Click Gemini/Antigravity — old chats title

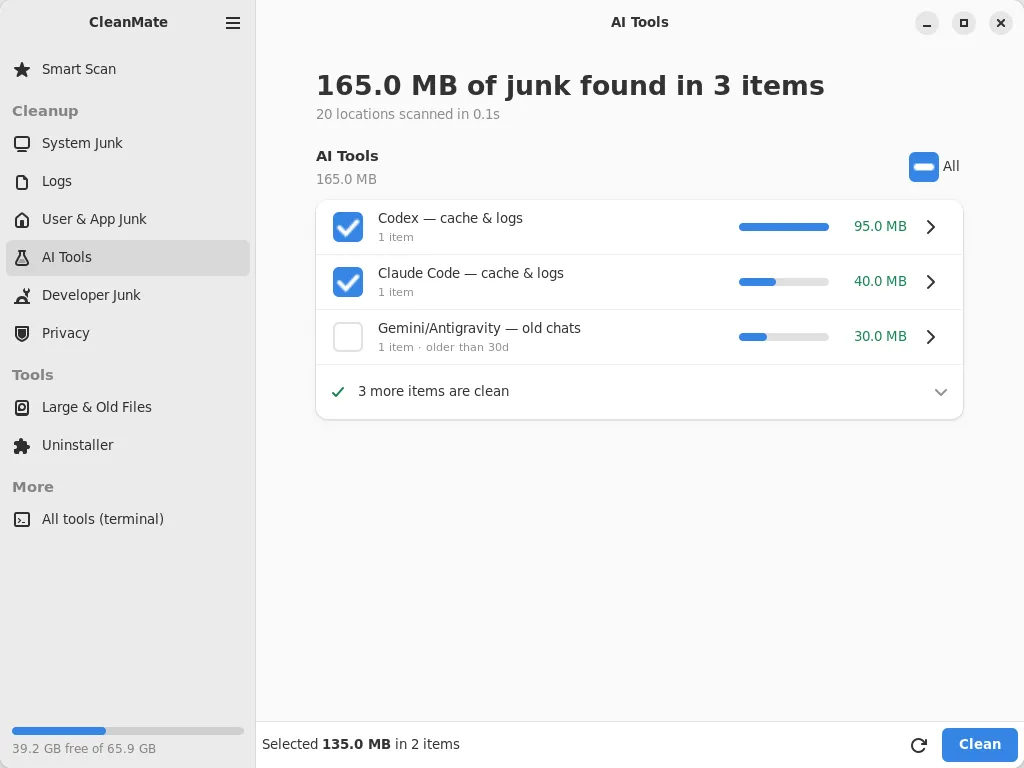(x=479, y=328)
